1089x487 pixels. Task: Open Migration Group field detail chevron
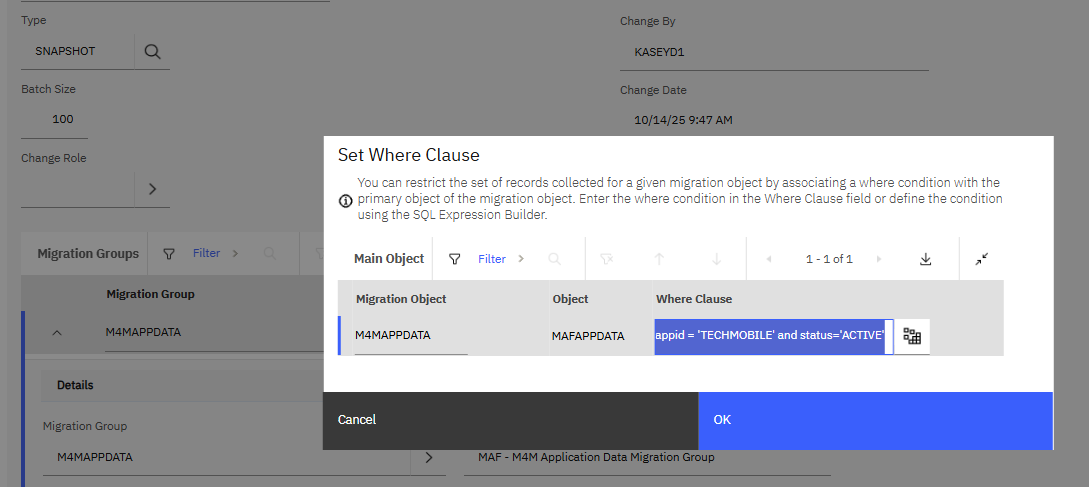coord(428,457)
